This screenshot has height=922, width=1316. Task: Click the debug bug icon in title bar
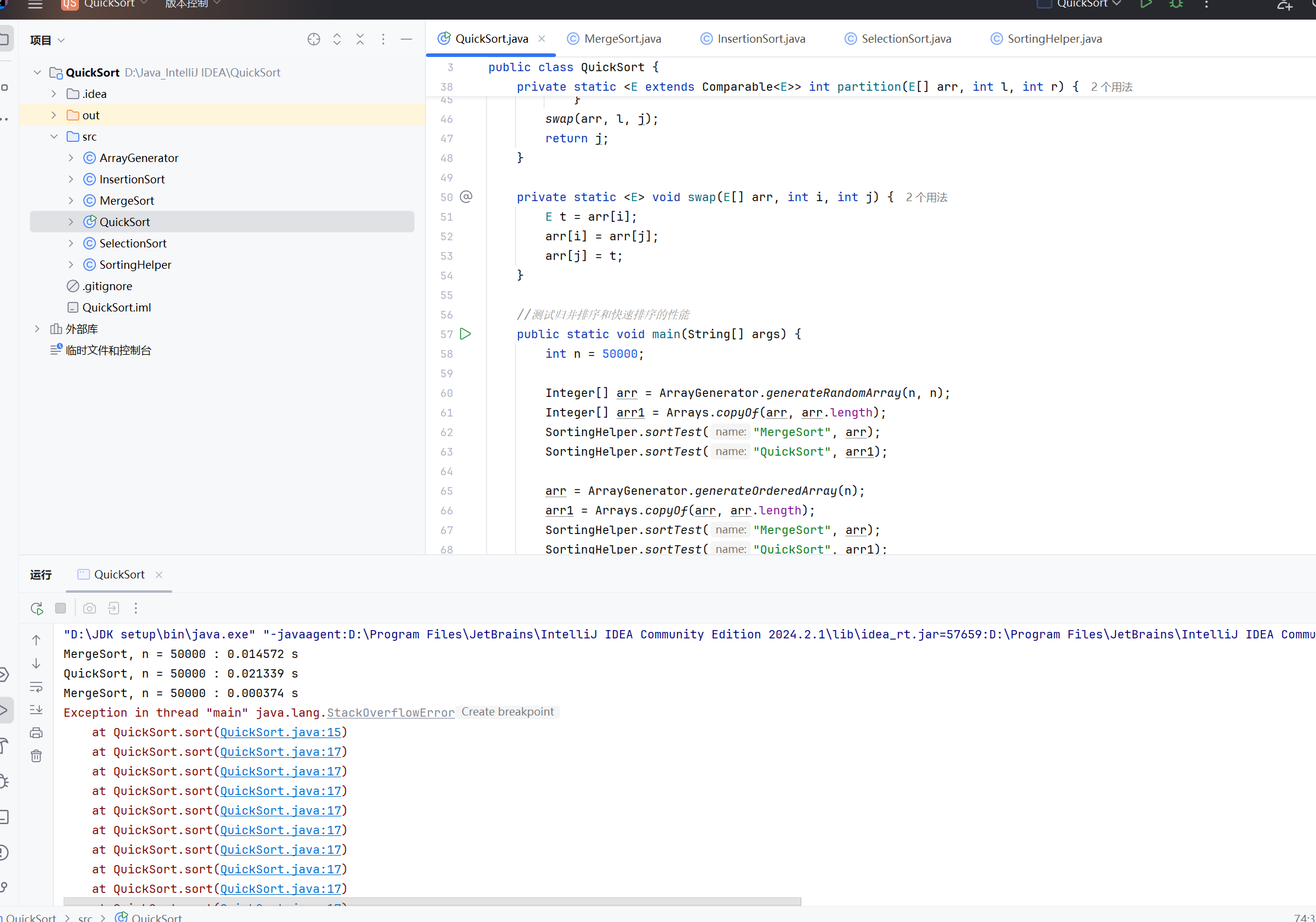point(1176,4)
